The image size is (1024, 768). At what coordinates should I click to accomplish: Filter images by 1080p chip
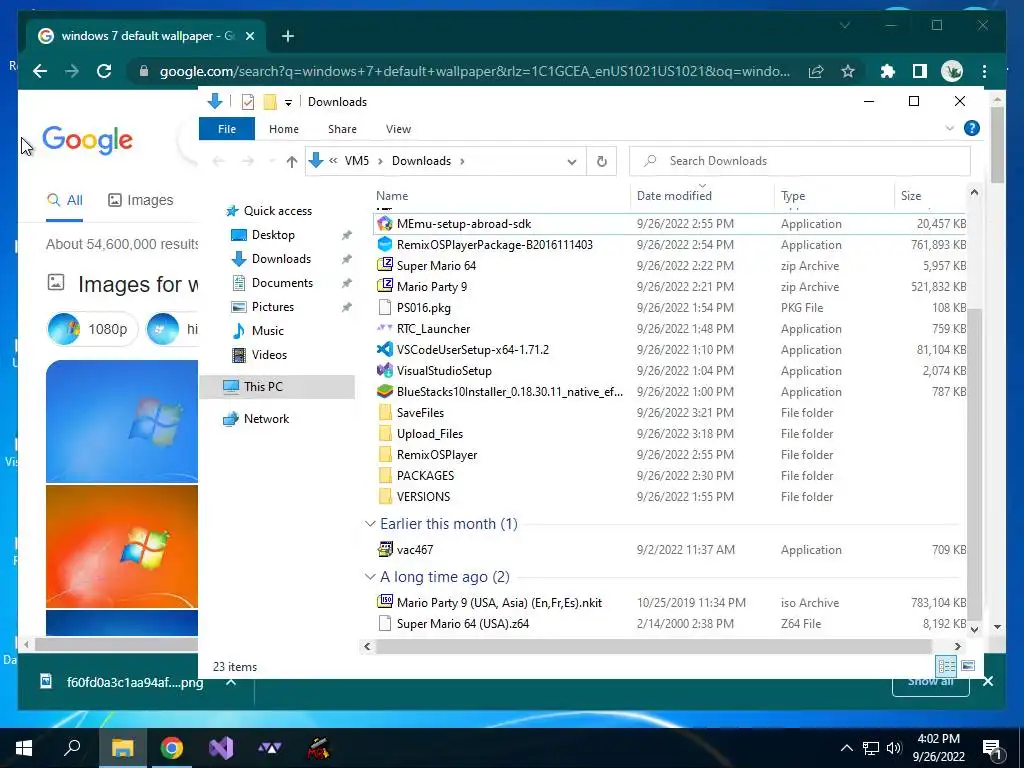(92, 328)
